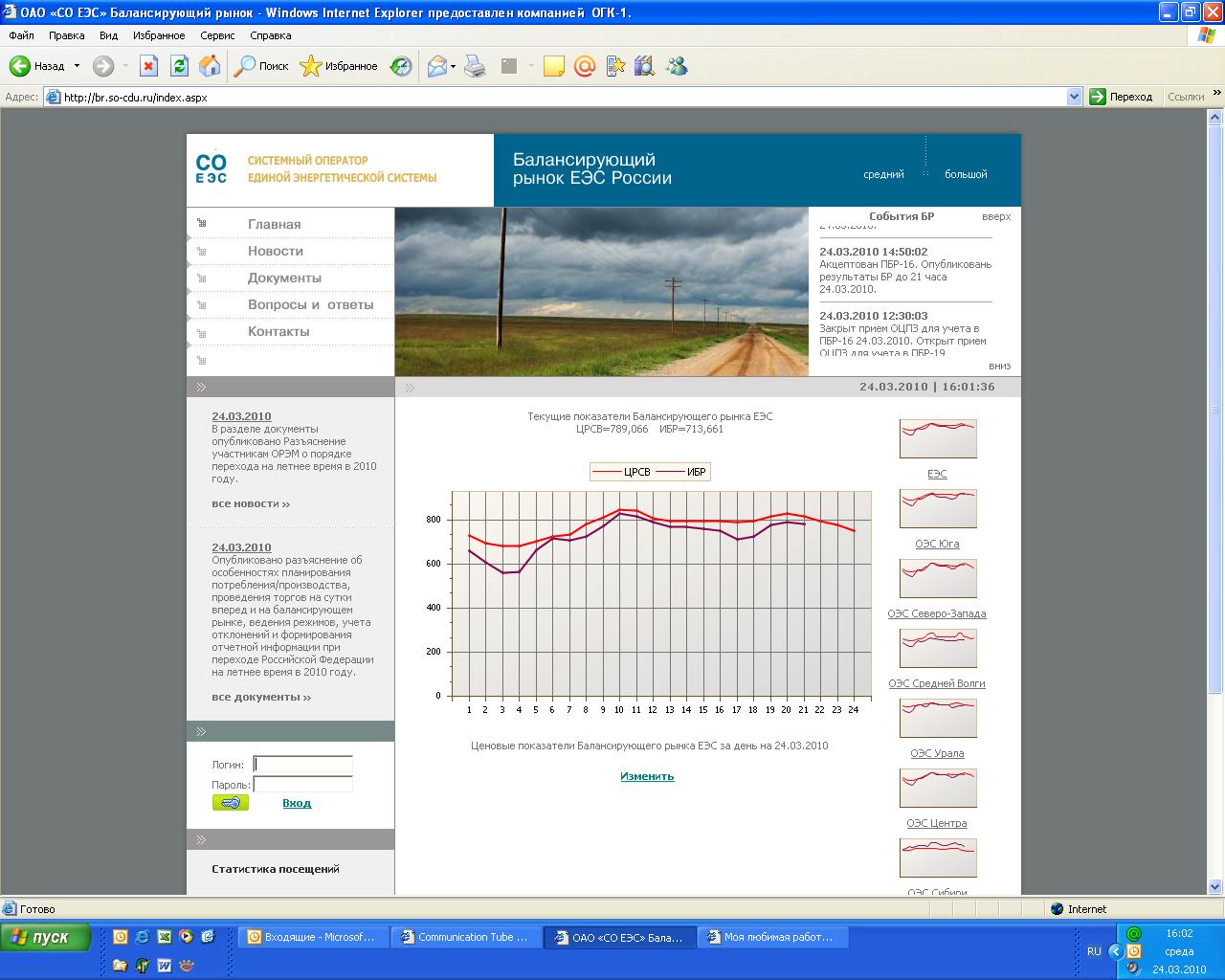Go to the Home page icon
Image resolution: width=1225 pixels, height=980 pixels.
(210, 66)
